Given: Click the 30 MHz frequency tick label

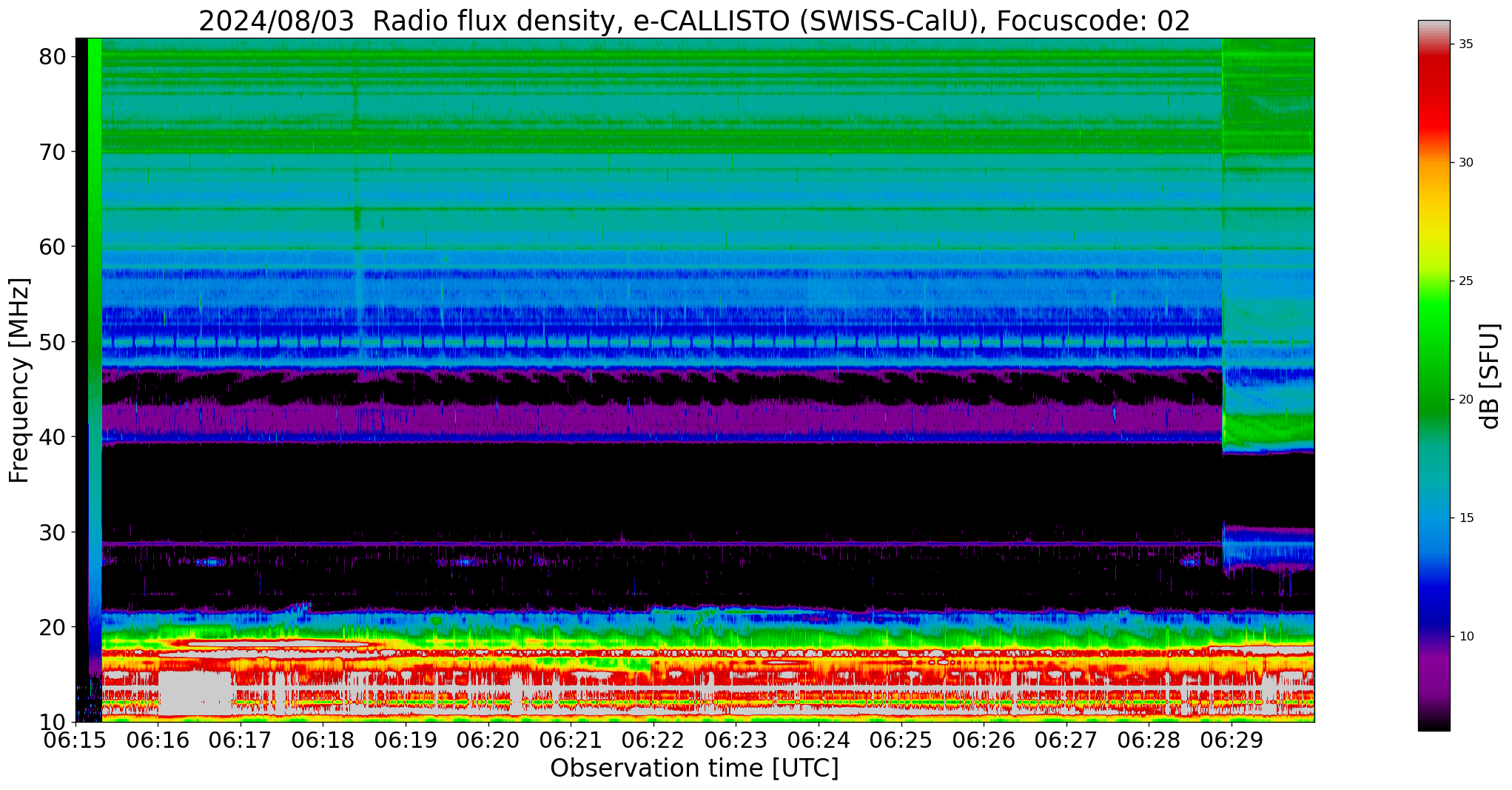Looking at the screenshot, I should [x=53, y=532].
